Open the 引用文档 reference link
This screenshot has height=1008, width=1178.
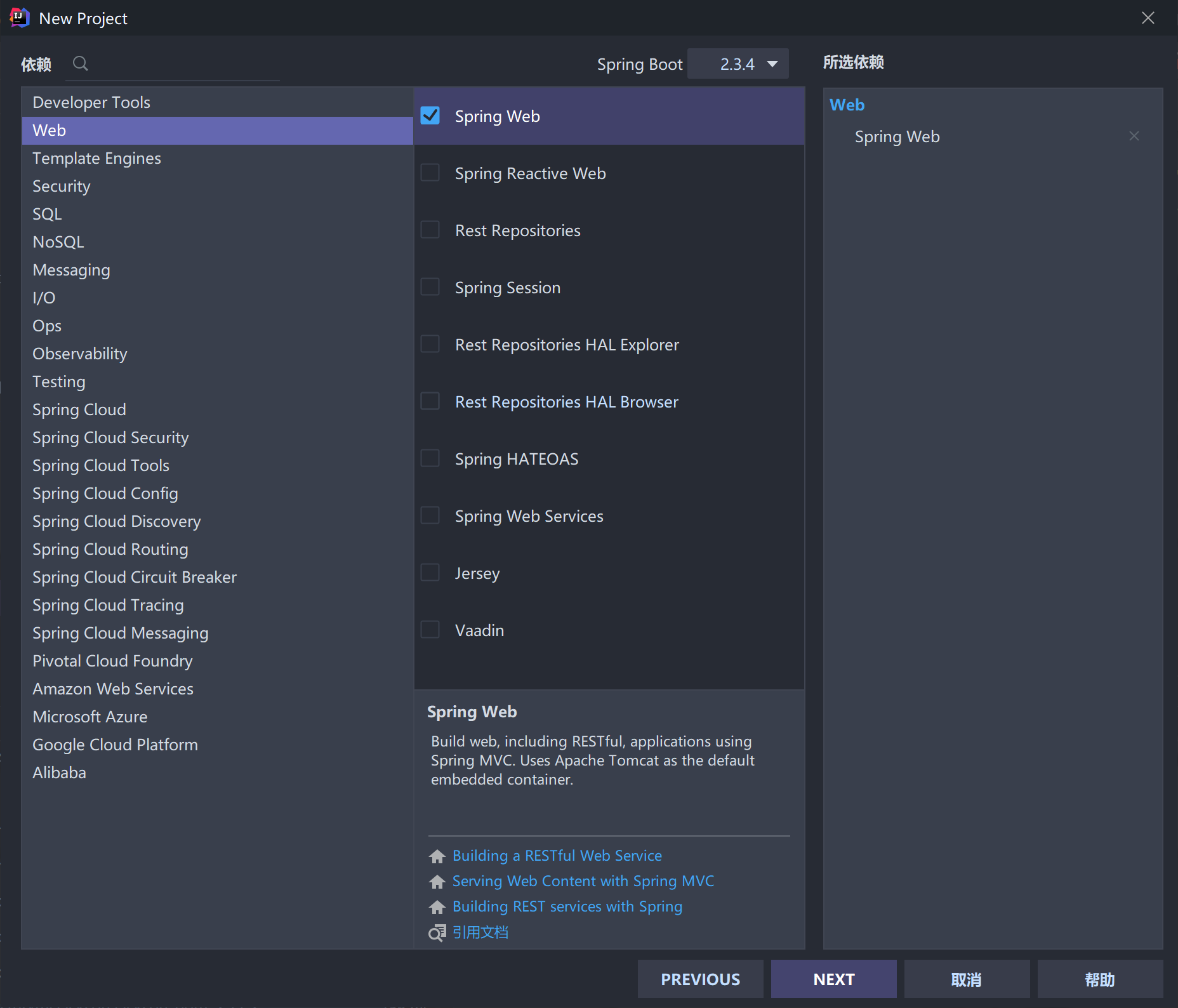[480, 932]
